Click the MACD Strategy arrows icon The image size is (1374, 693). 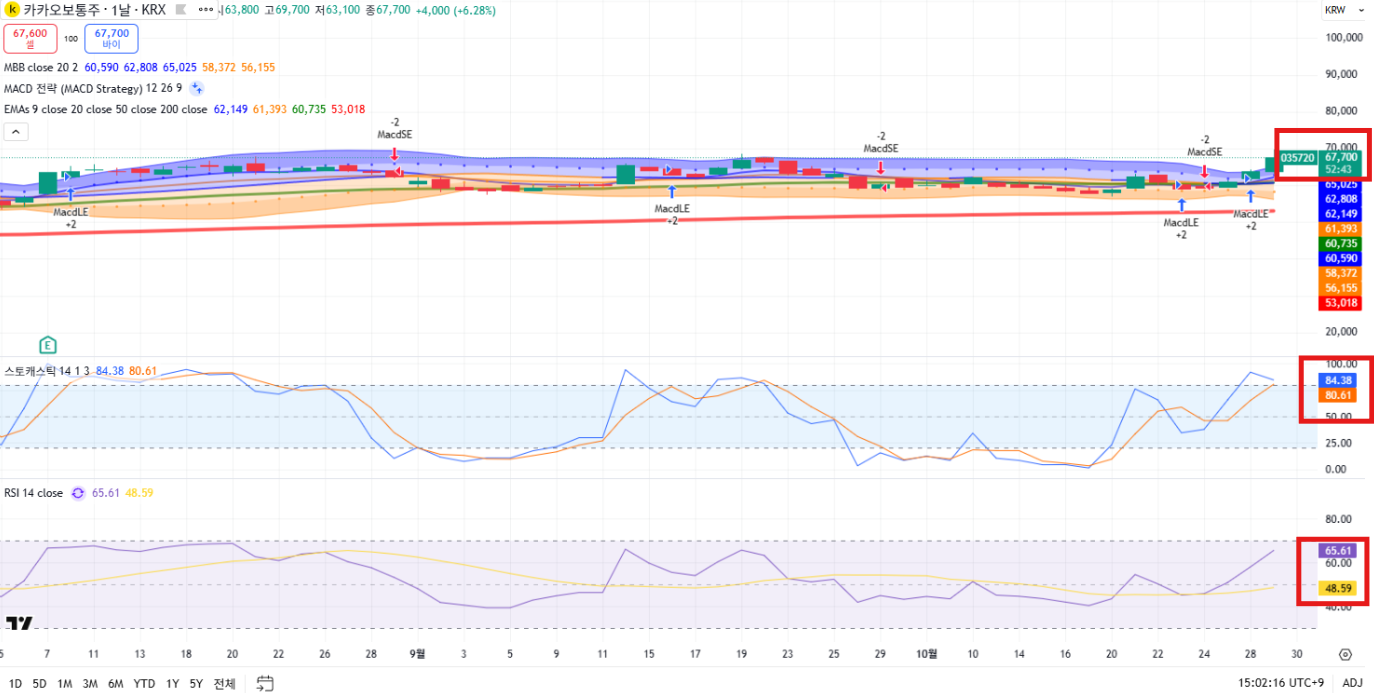197,88
